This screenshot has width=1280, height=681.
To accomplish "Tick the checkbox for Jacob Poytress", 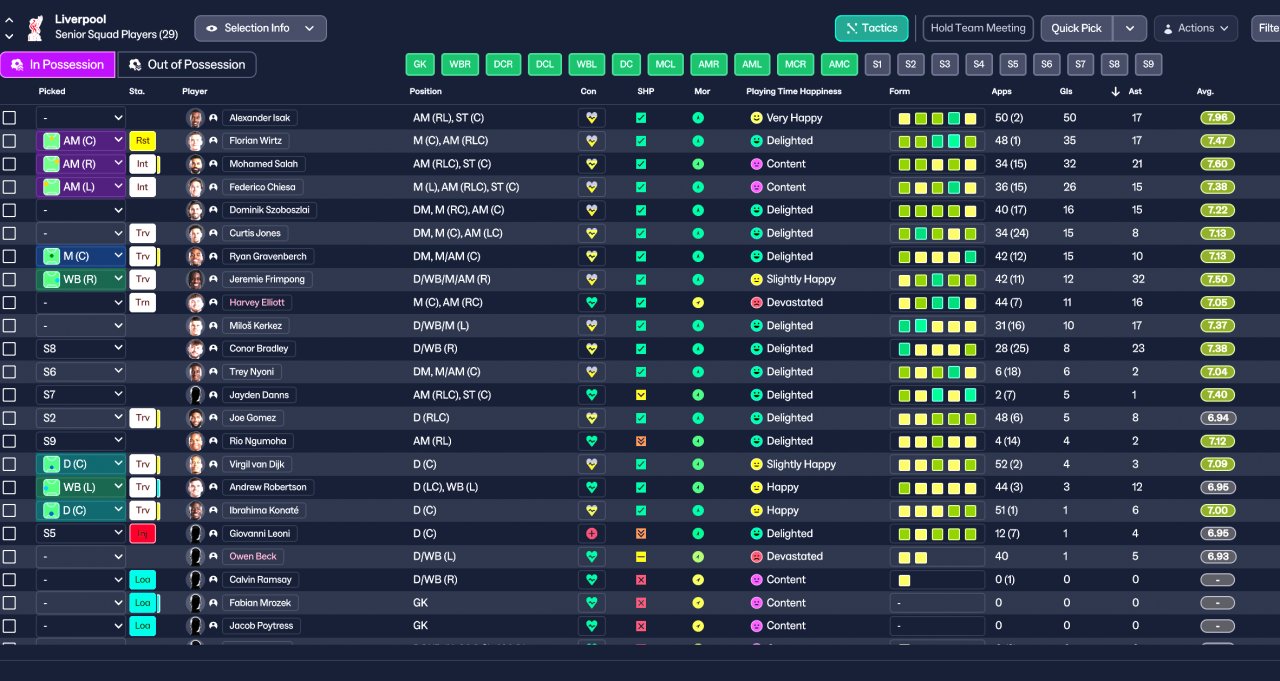I will [9, 626].
